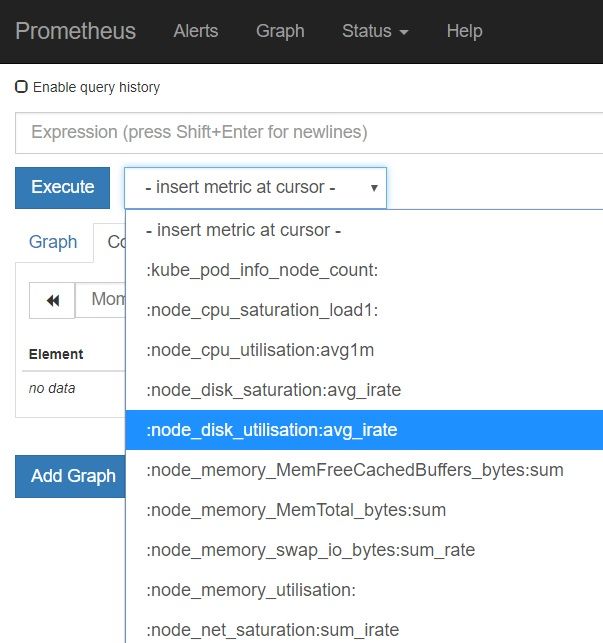Screen dimensions: 603x643
Task: Focus the Expression input field
Action: click(309, 132)
